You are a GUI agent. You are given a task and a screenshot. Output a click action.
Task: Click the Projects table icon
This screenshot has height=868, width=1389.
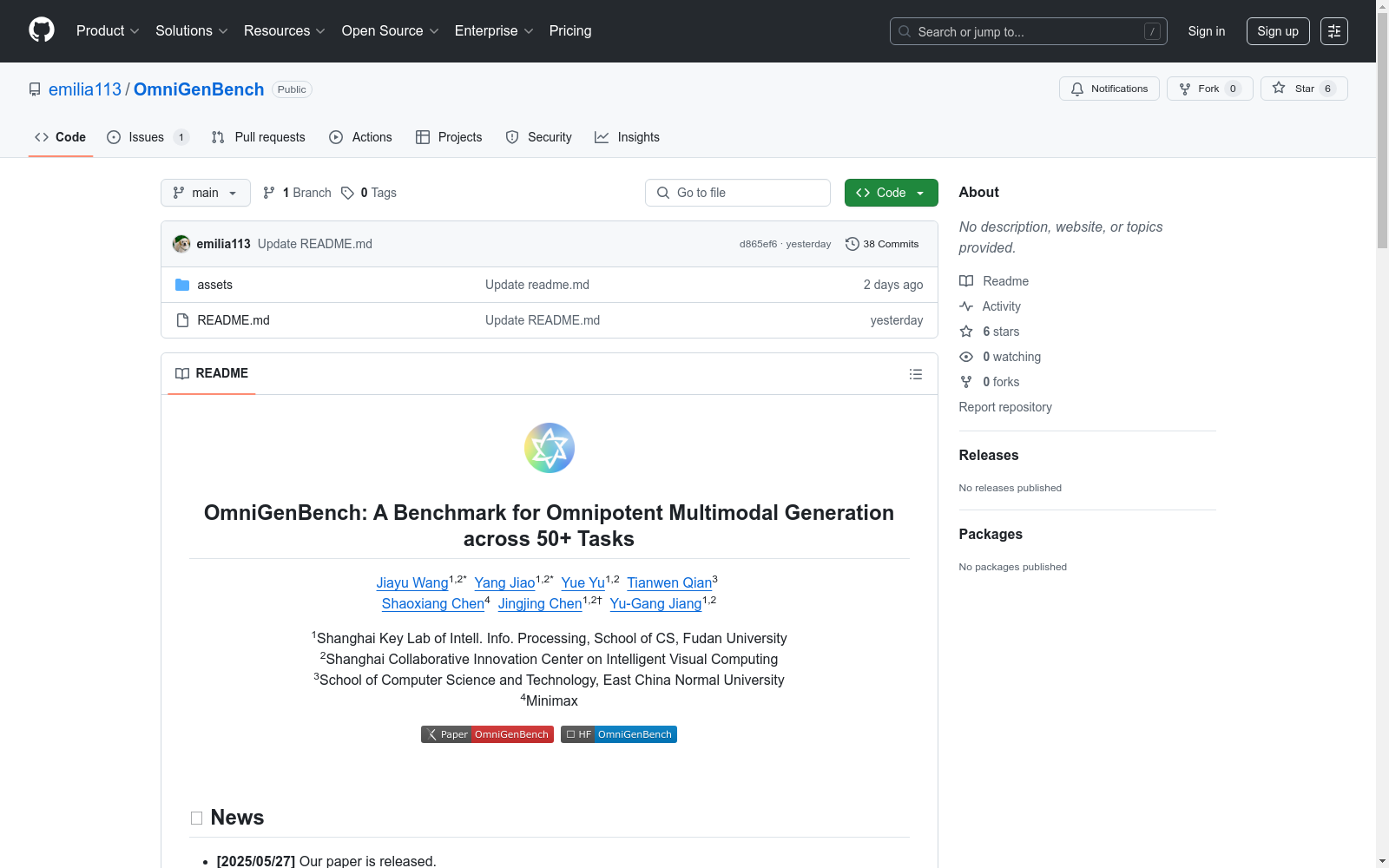tap(423, 137)
